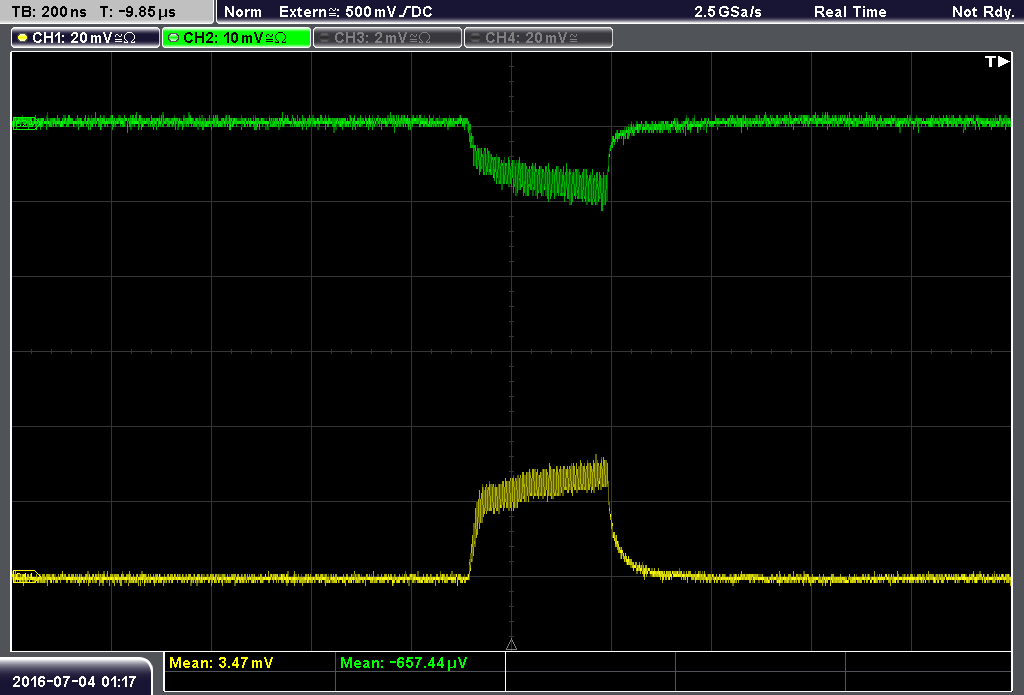Screen dimensions: 1024x695
Task: Click the yellow Mean: 3.47 mV measurement
Action: (221, 663)
